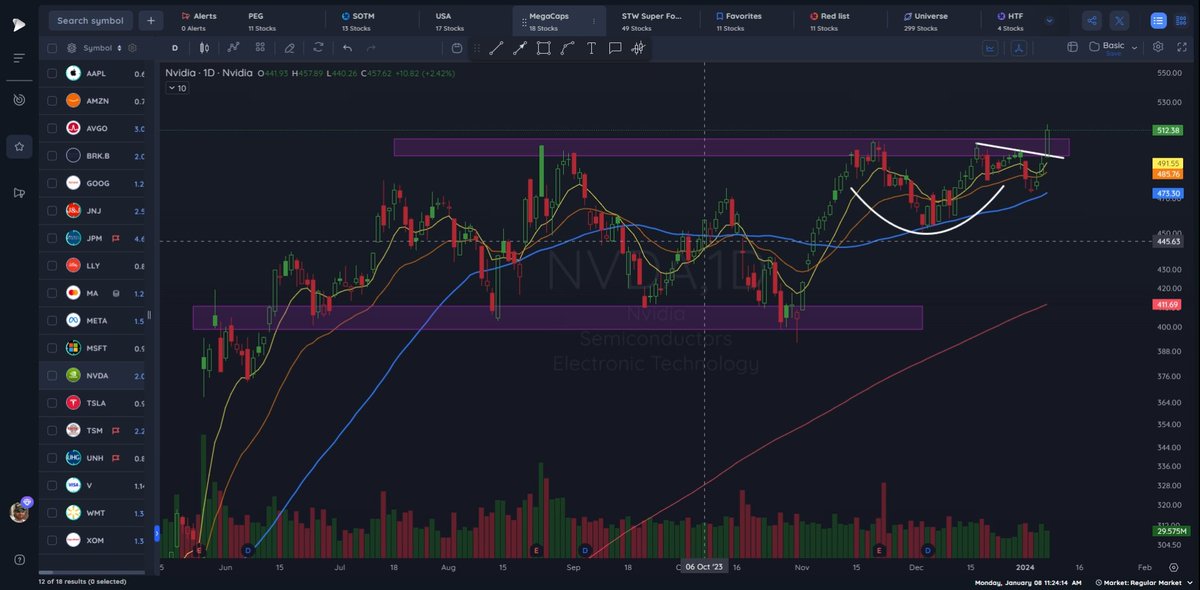Select the text annotation tool

tap(591, 48)
